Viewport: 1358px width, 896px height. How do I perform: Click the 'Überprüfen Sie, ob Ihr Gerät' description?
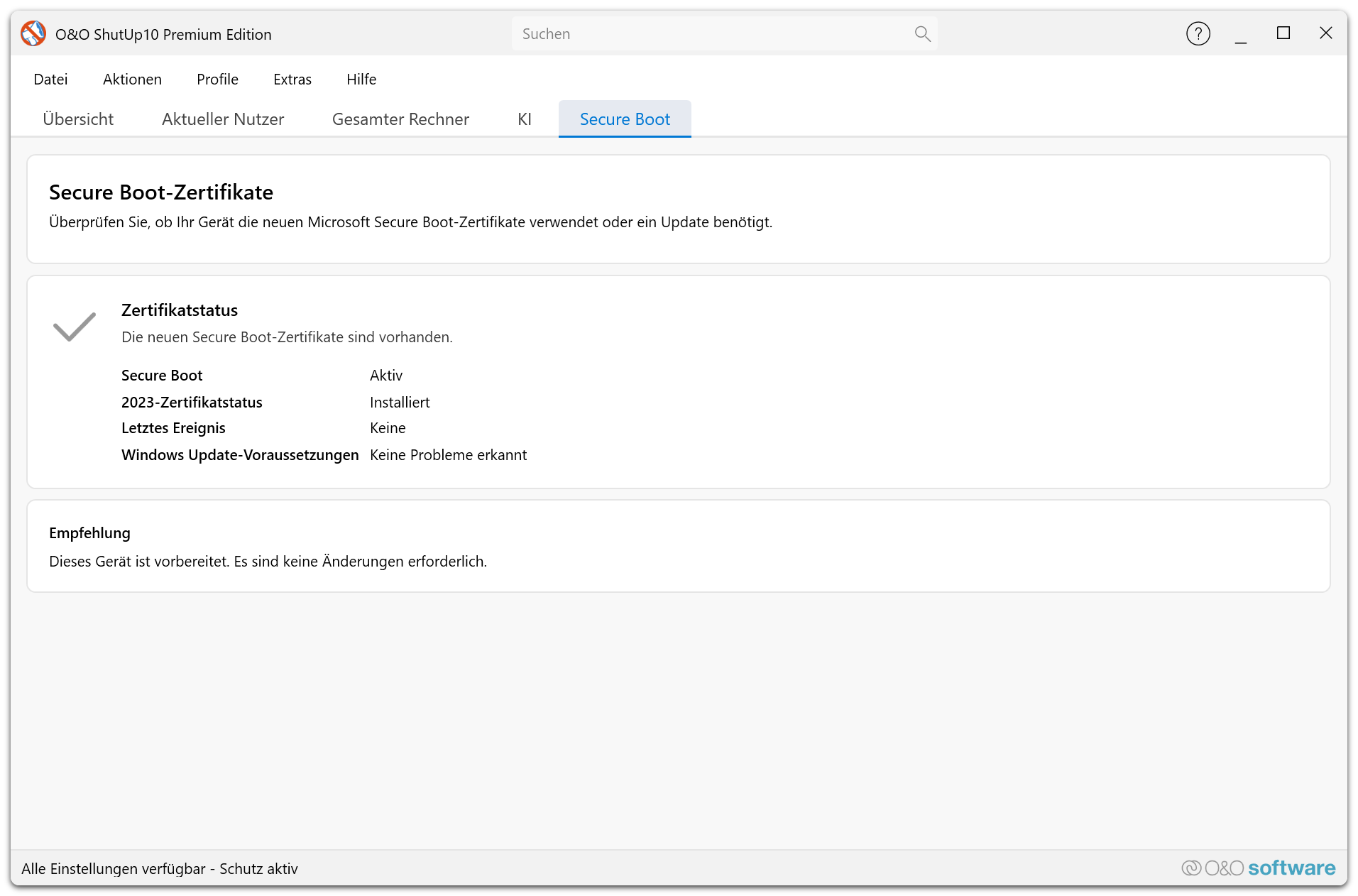click(x=410, y=222)
